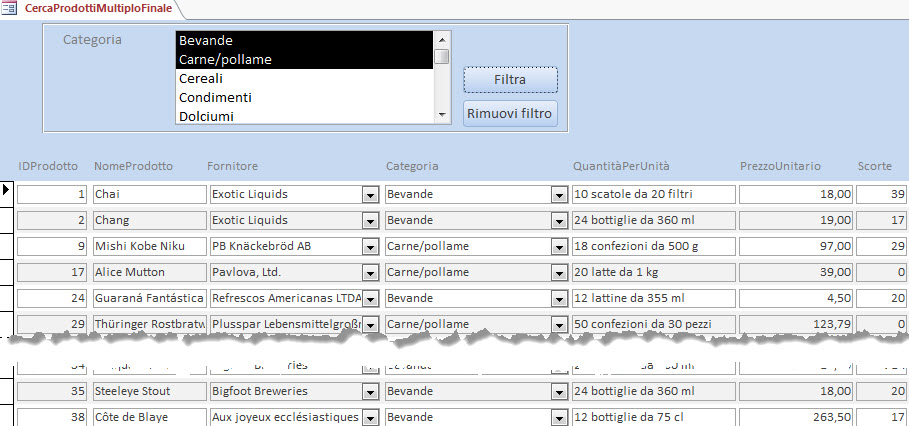Open Fornitore dropdown for Chang row
The height and width of the screenshot is (426, 909).
(370, 221)
